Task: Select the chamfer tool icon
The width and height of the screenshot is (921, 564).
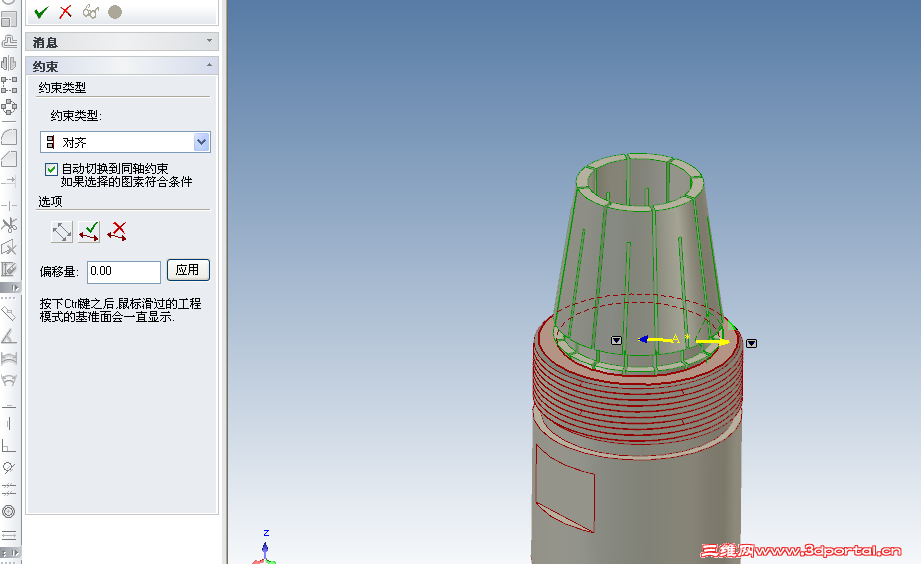Action: point(9,159)
